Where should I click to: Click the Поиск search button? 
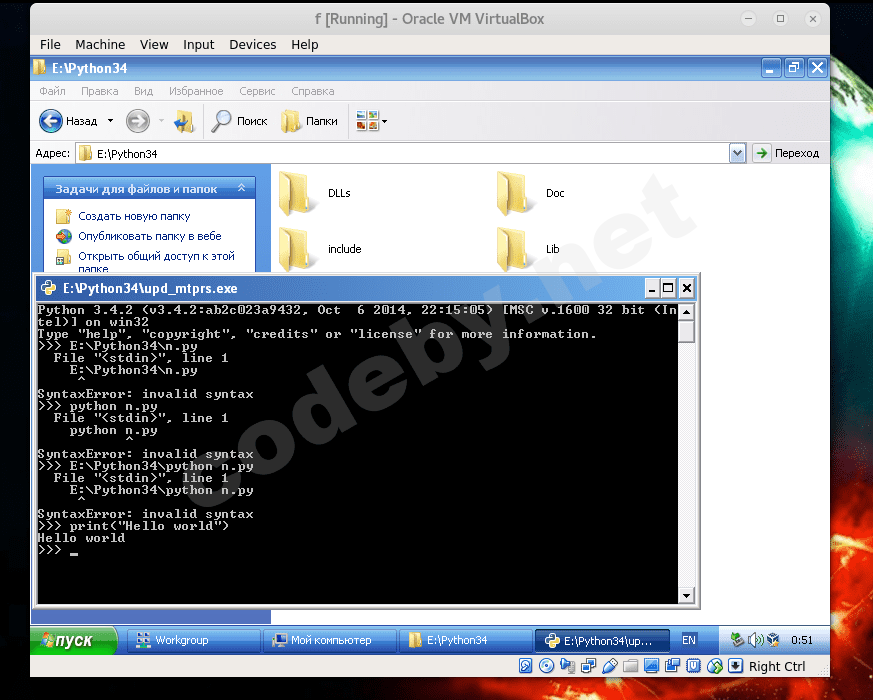239,121
